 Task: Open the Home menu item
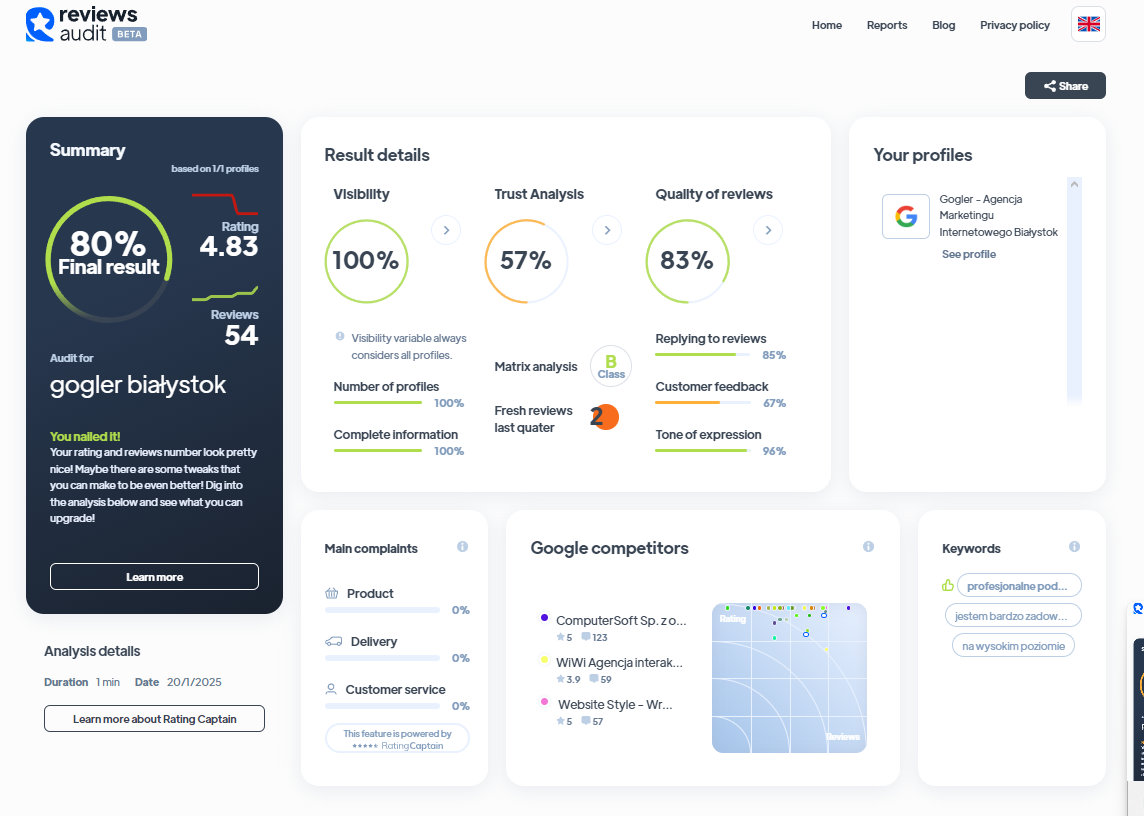click(827, 25)
